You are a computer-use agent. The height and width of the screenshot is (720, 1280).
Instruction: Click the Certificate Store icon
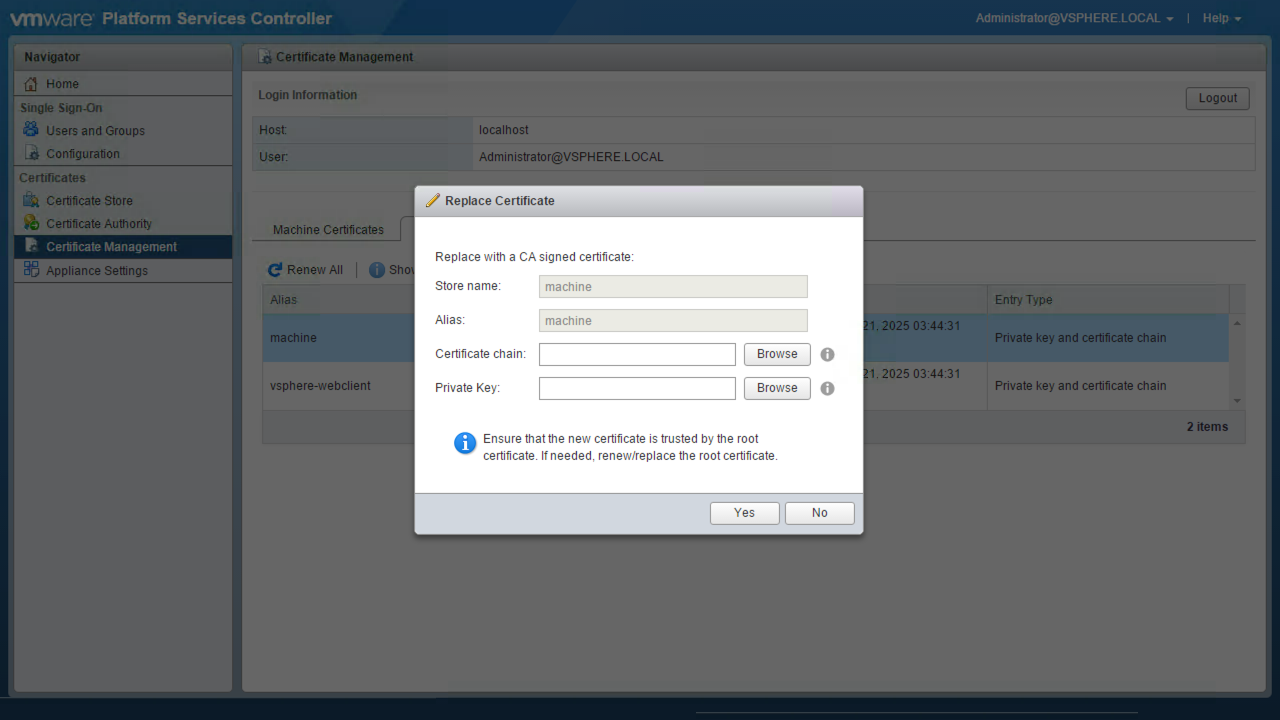[x=31, y=200]
